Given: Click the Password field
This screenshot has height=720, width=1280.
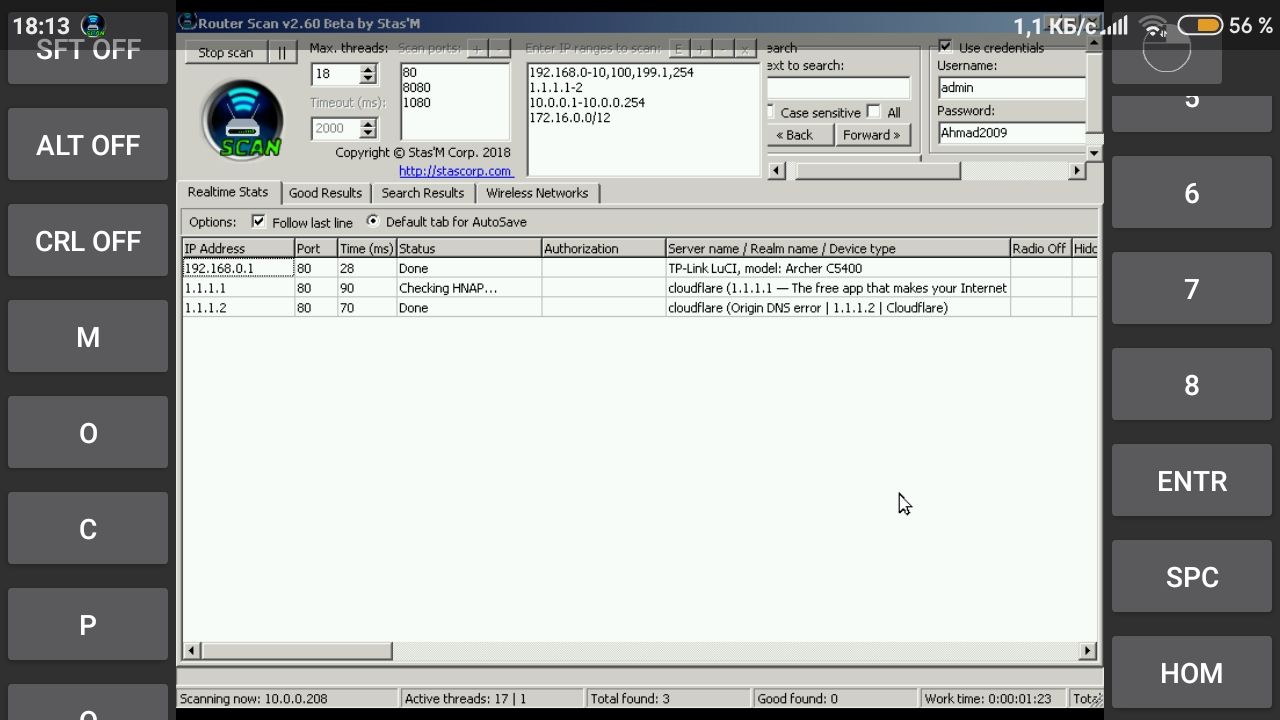Looking at the screenshot, I should click(x=1011, y=132).
